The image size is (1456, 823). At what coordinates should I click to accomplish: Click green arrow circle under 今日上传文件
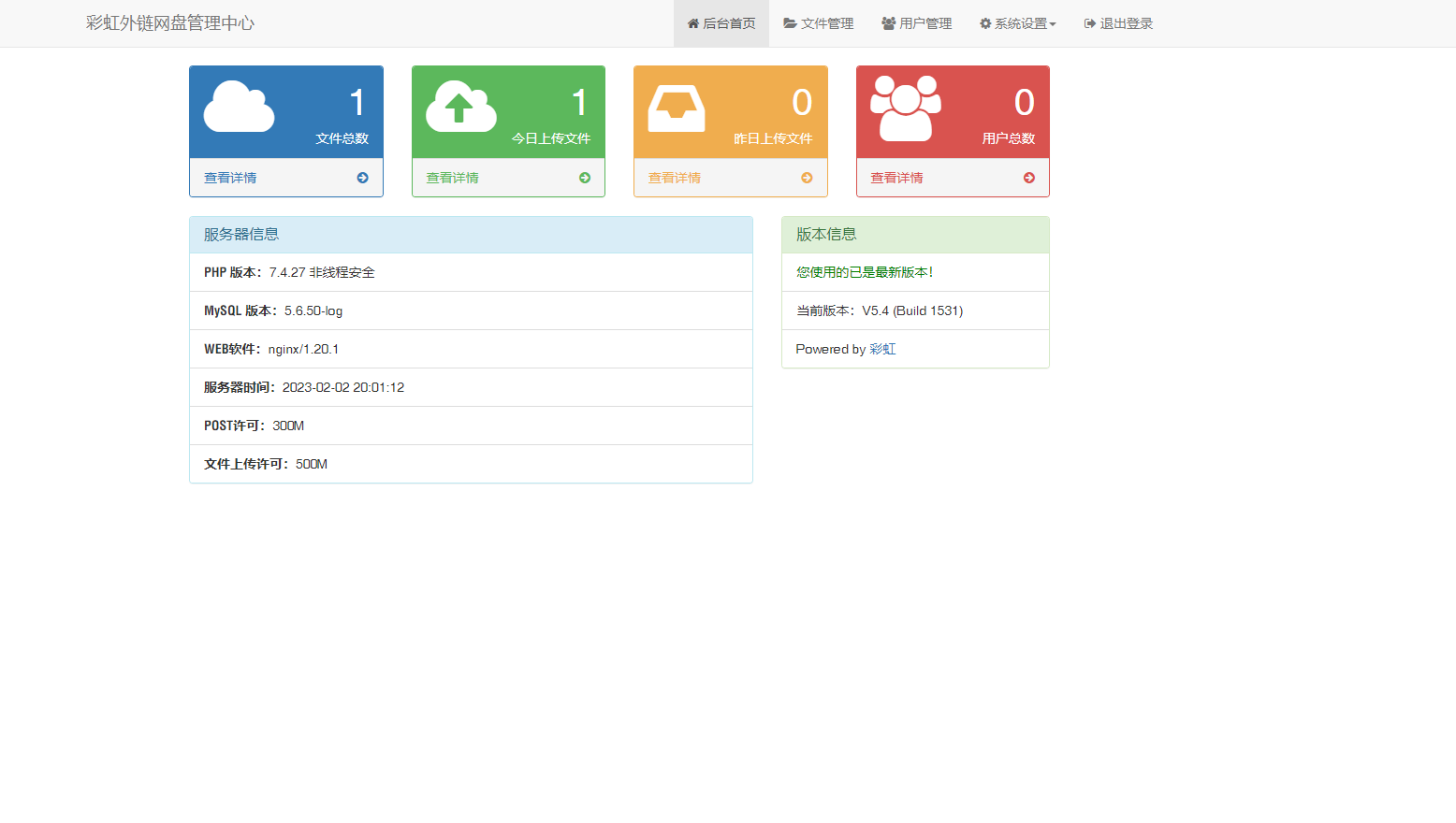(585, 178)
